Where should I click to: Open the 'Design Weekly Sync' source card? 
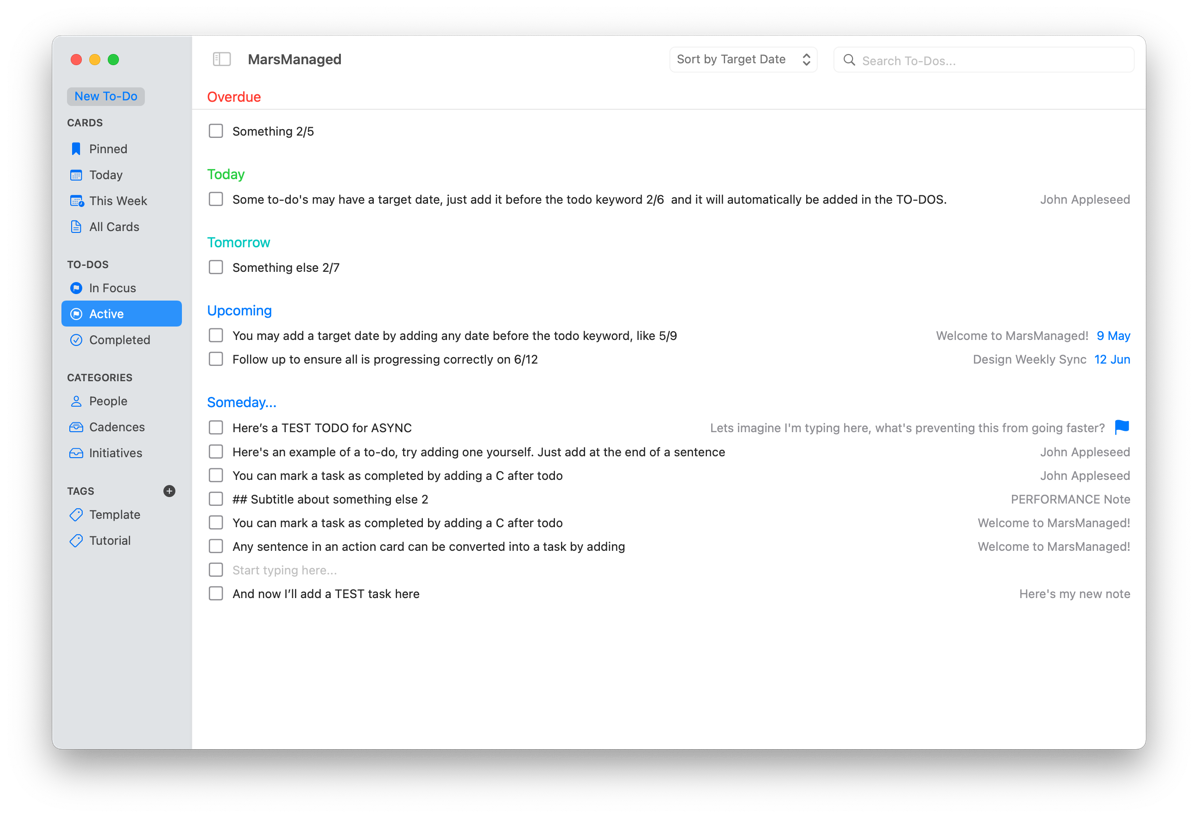pyautogui.click(x=1029, y=360)
